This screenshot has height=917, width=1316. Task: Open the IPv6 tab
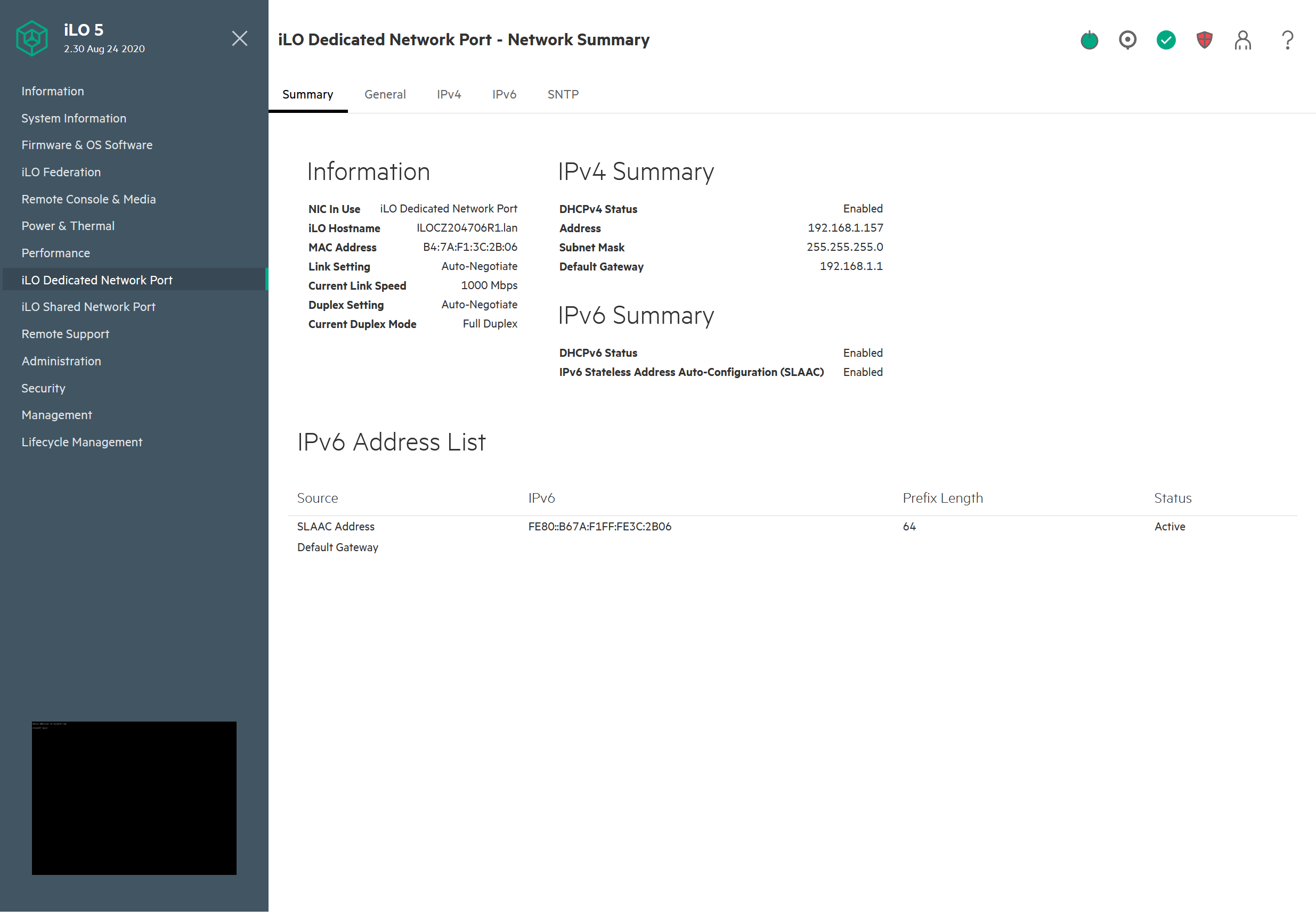(504, 94)
